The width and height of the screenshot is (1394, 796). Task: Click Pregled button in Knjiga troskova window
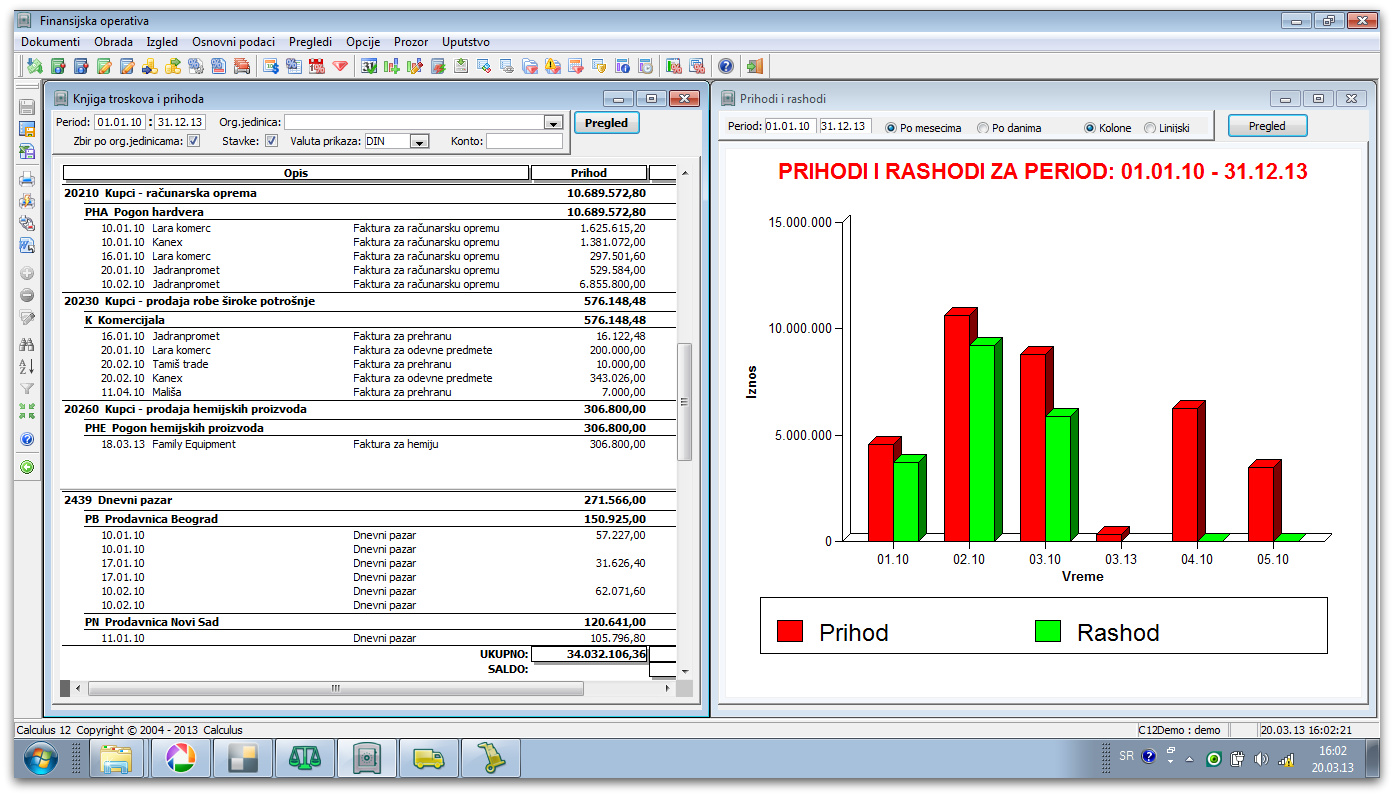point(606,123)
